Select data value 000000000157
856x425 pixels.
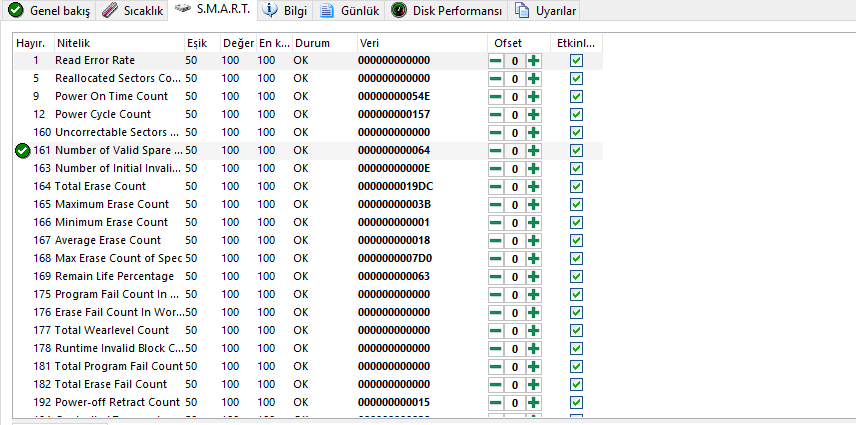point(394,115)
